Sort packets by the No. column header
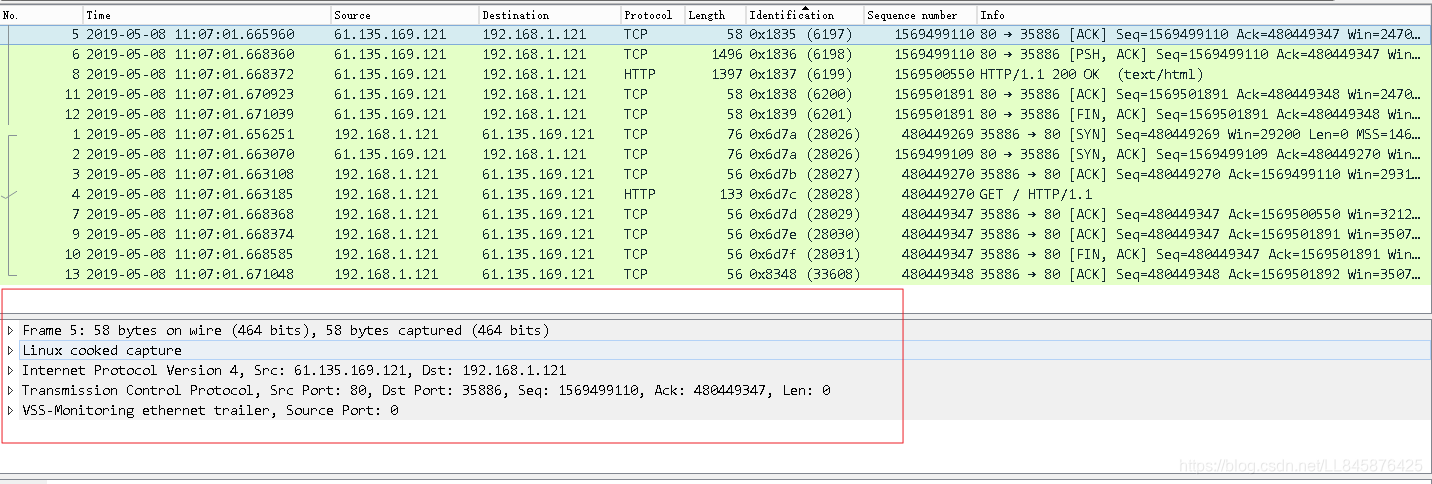 pos(42,15)
